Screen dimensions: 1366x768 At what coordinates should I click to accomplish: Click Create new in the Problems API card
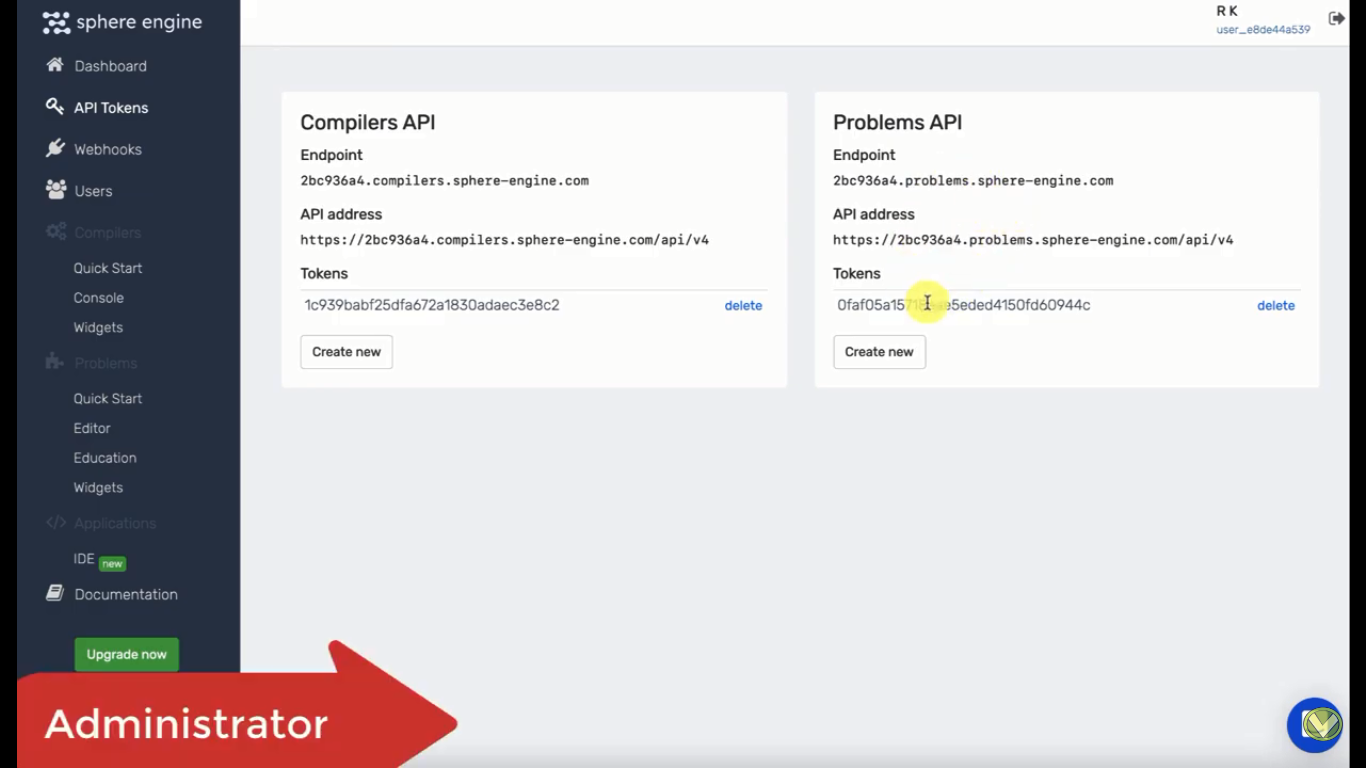pos(880,352)
